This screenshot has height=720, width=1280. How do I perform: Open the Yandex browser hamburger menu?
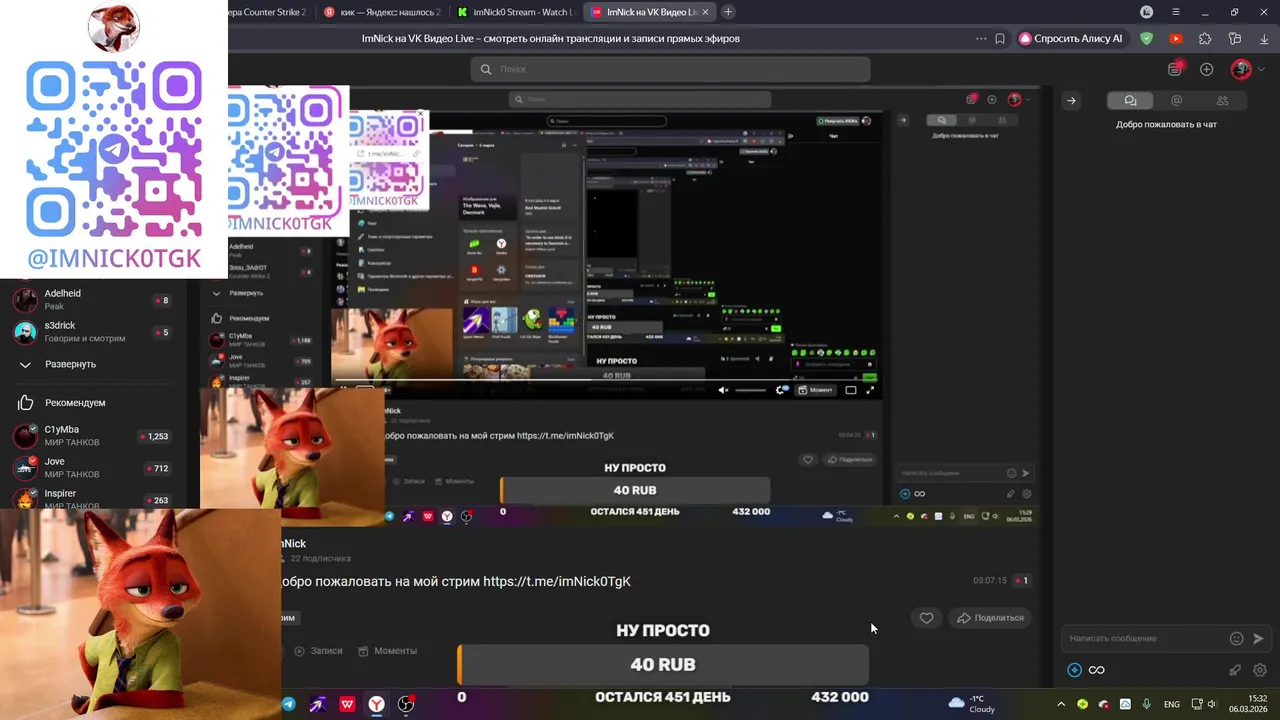click(x=1176, y=12)
